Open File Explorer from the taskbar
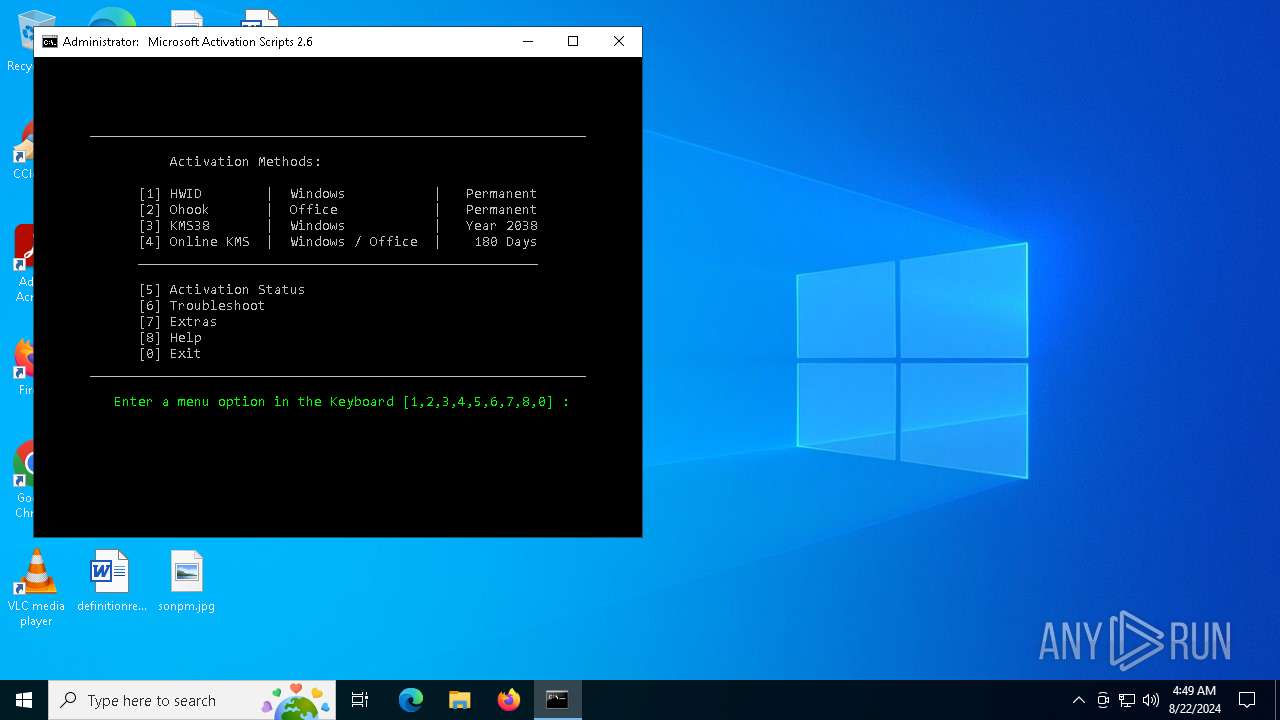This screenshot has height=720, width=1280. point(460,700)
